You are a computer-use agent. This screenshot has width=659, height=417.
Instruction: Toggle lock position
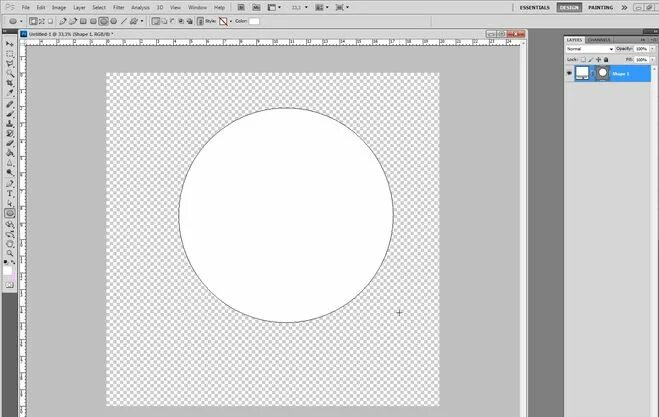point(598,60)
